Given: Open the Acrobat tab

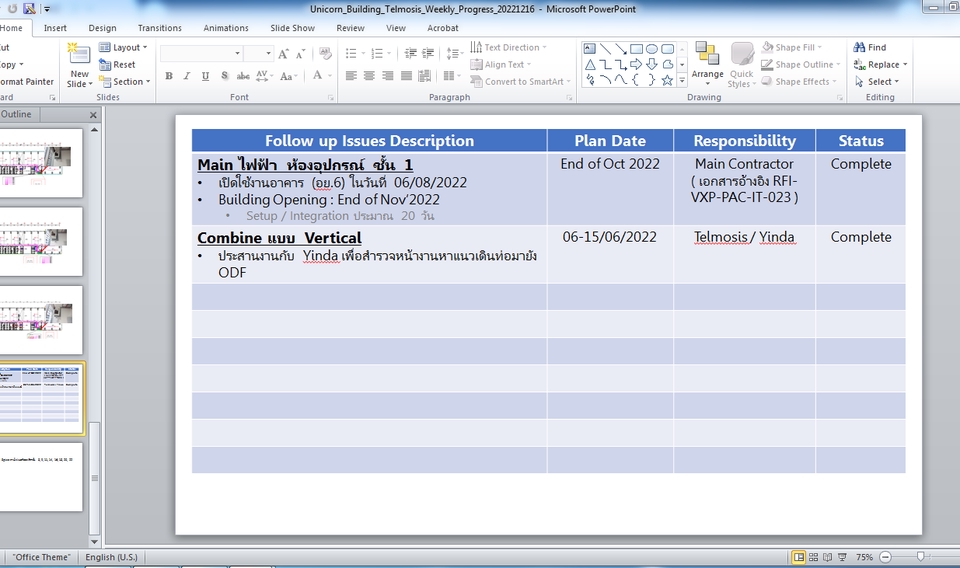Looking at the screenshot, I should click(443, 28).
